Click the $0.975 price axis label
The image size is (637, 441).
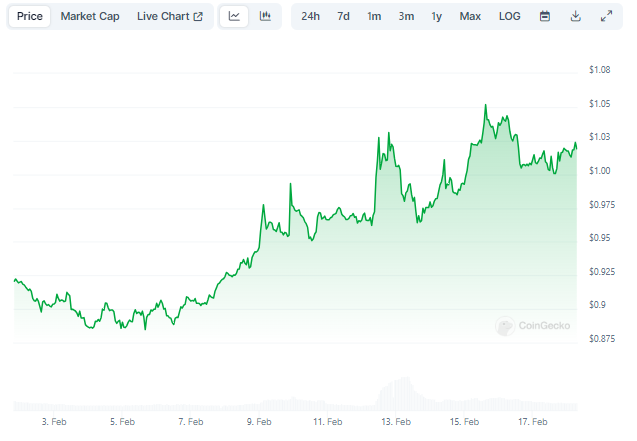tap(602, 204)
